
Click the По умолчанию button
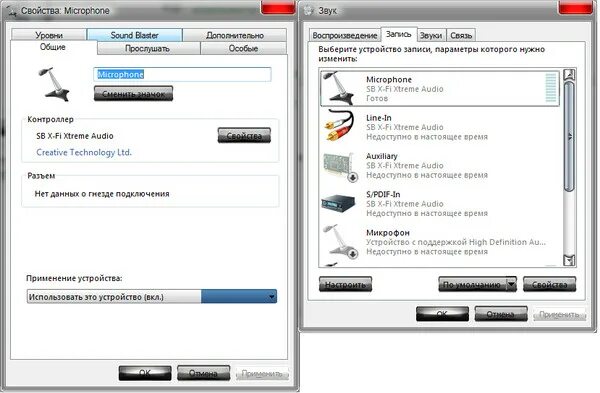point(472,284)
